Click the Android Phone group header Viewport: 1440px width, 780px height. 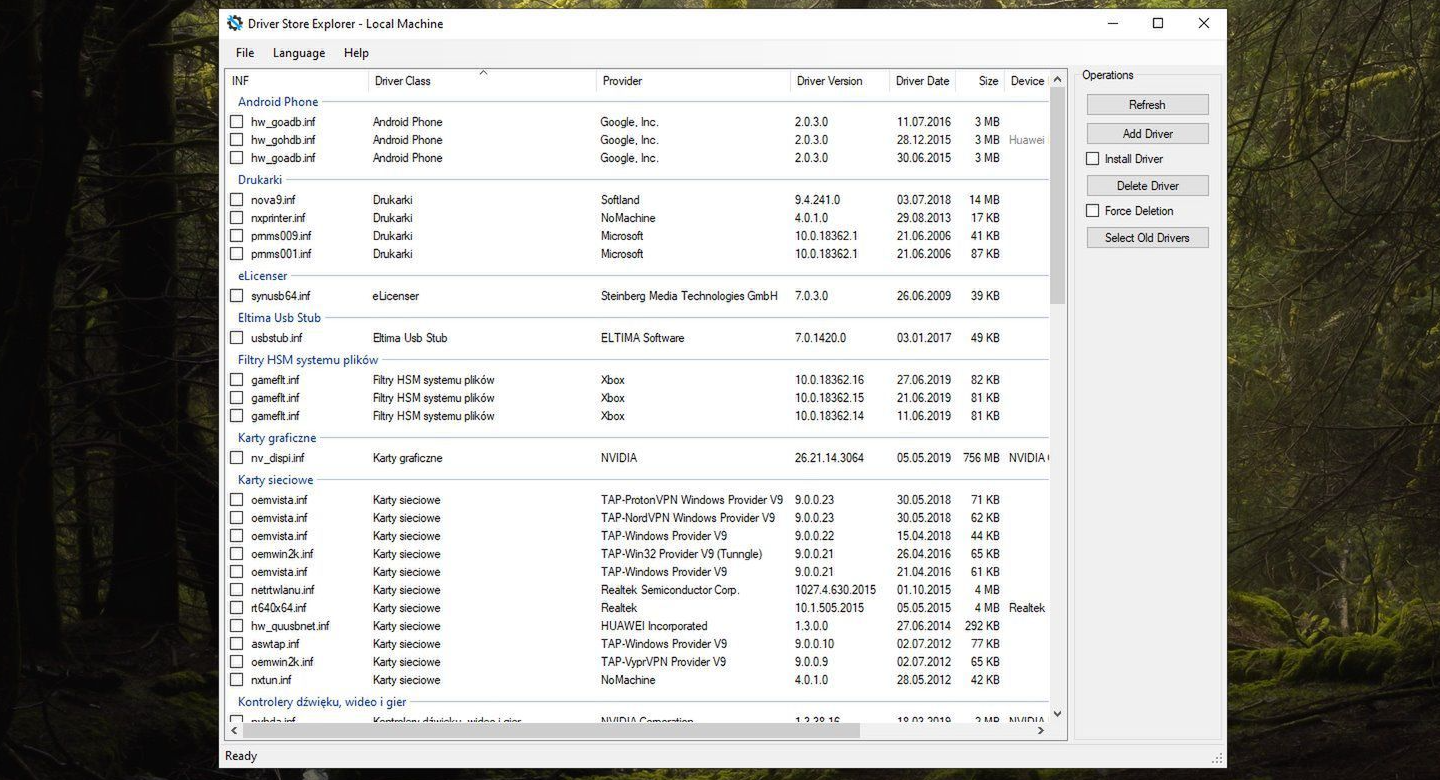coord(278,102)
